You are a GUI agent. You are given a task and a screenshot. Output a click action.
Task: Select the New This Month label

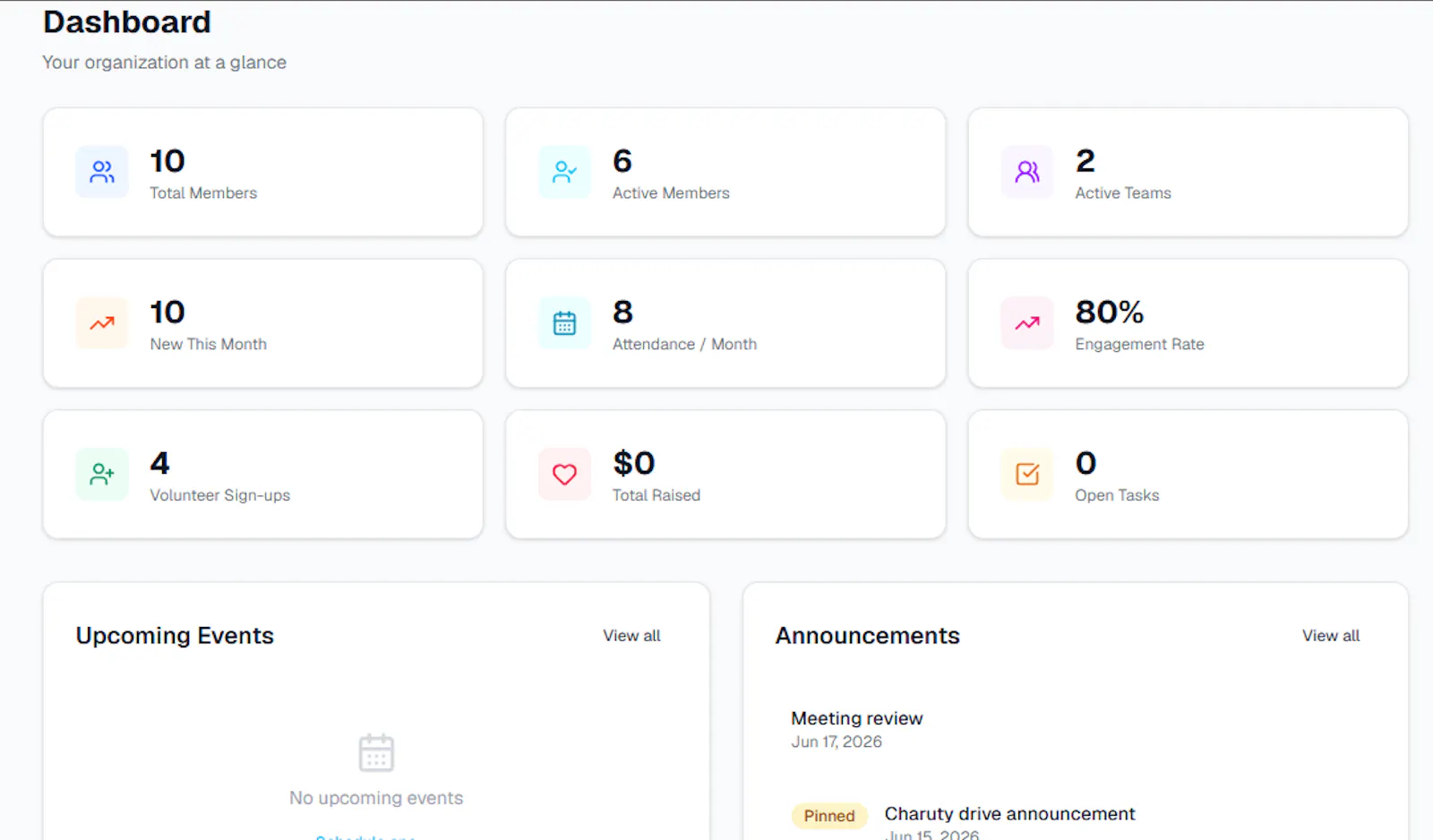(x=208, y=345)
